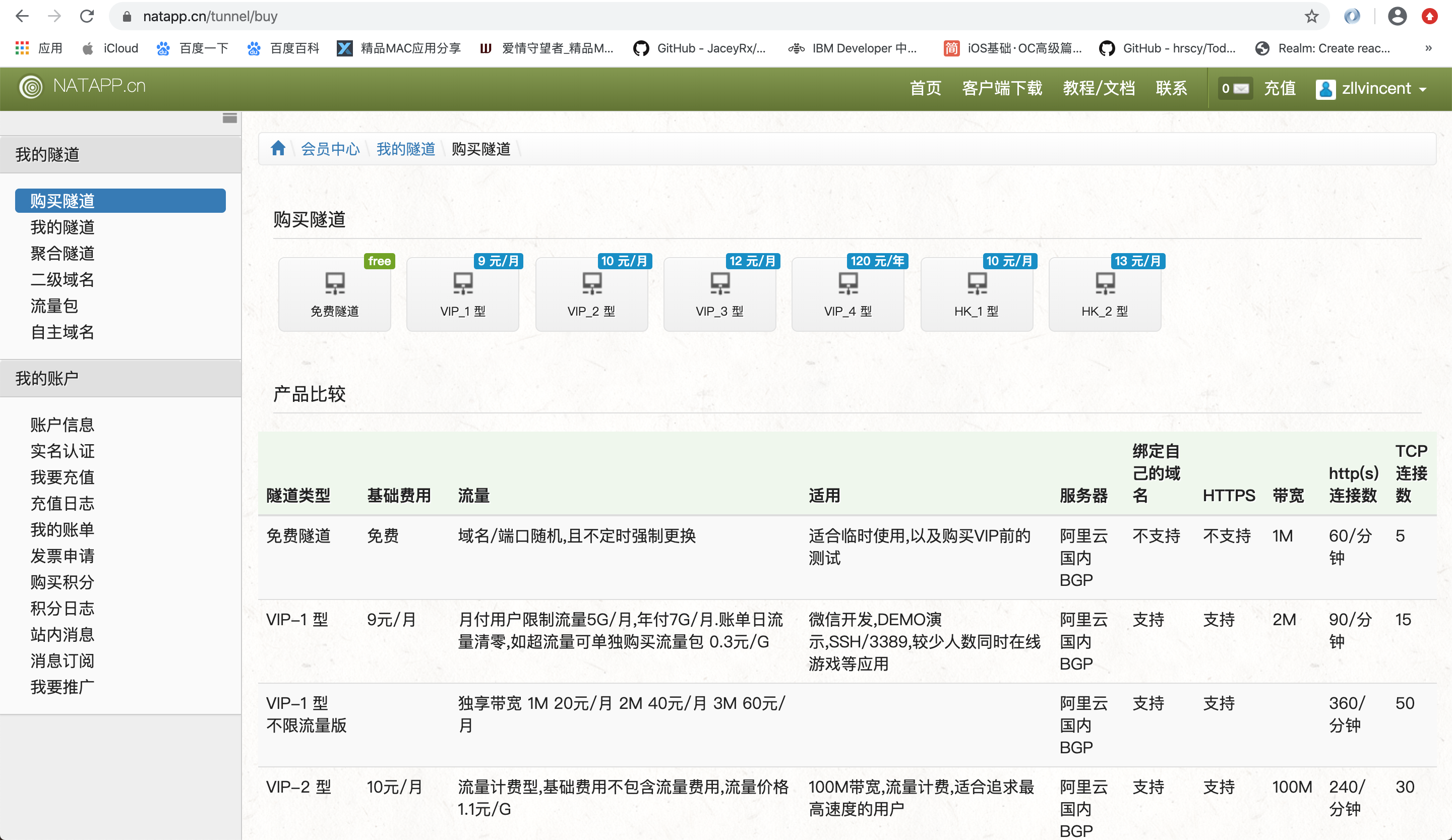
Task: Open the message inbox envelope icon
Action: coord(1235,88)
